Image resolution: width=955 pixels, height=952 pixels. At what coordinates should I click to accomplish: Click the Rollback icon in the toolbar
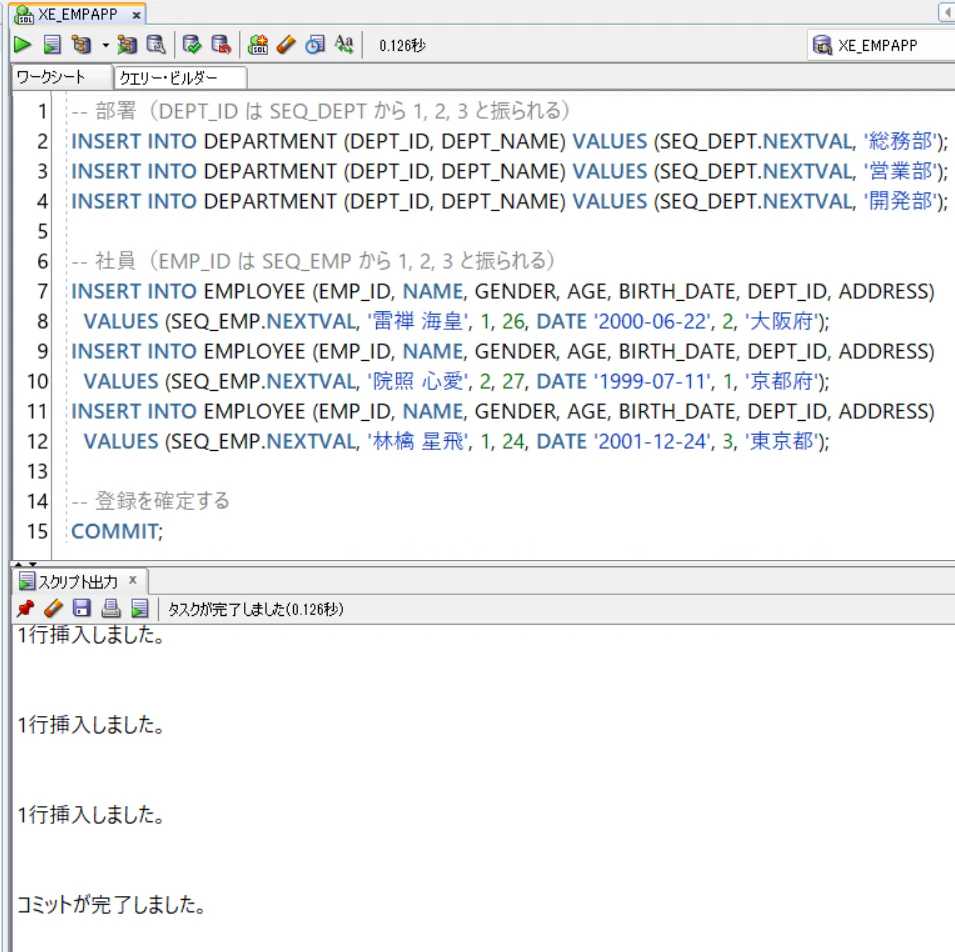pyautogui.click(x=221, y=44)
